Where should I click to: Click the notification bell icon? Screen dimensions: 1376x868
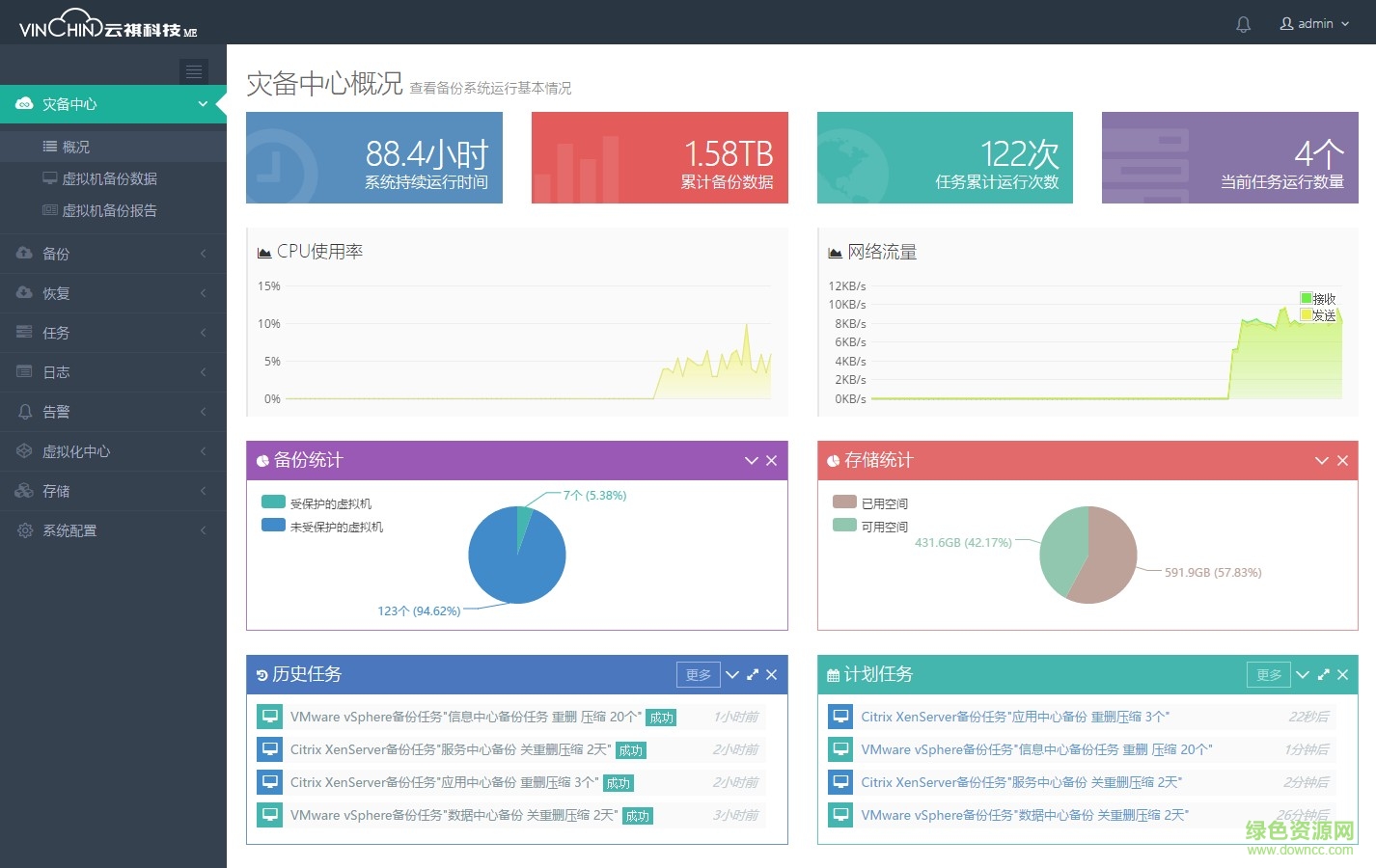tap(1243, 24)
